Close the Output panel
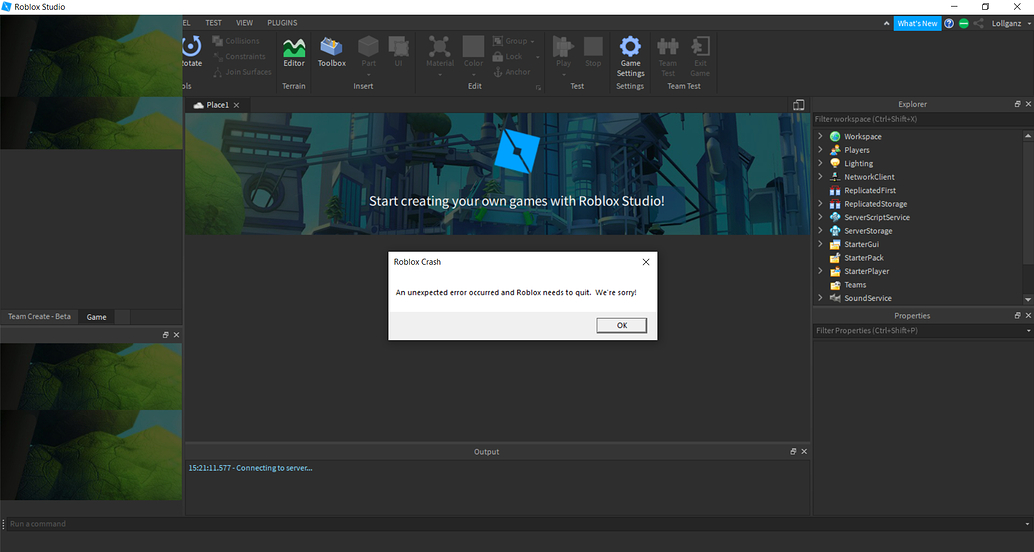The height and width of the screenshot is (552, 1034). pos(805,452)
